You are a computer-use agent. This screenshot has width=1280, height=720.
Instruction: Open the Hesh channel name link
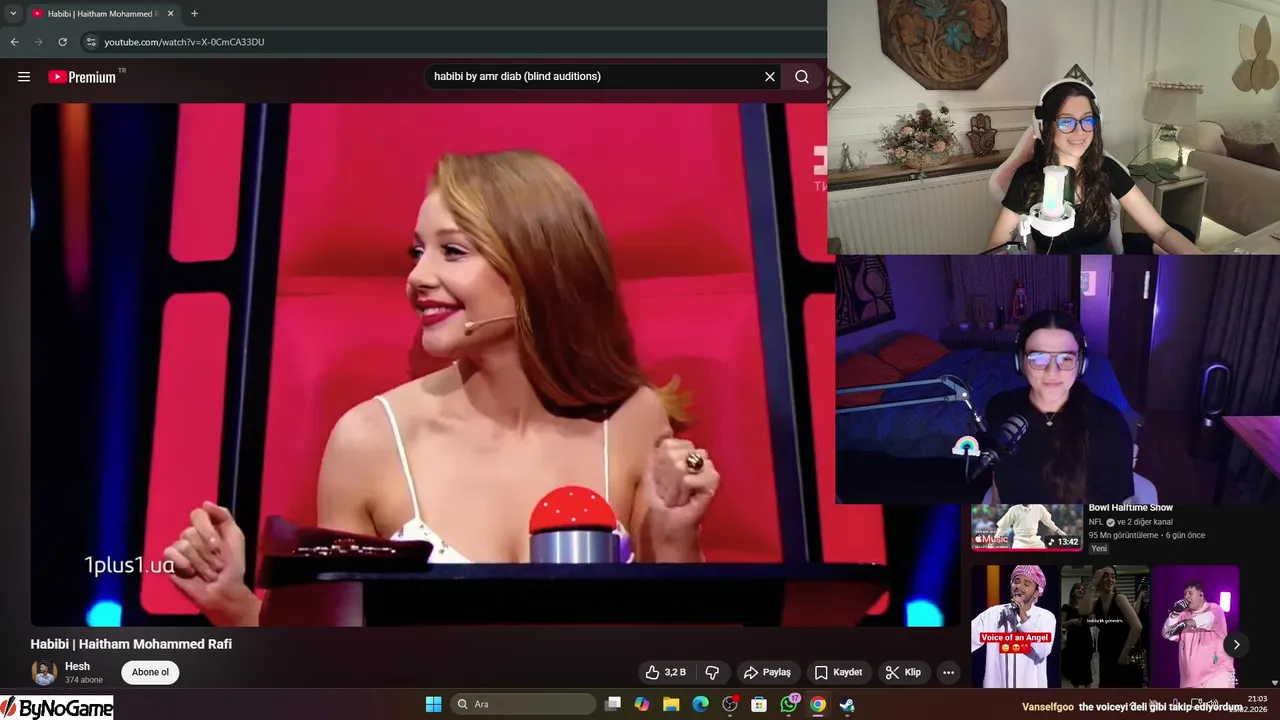[x=77, y=666]
